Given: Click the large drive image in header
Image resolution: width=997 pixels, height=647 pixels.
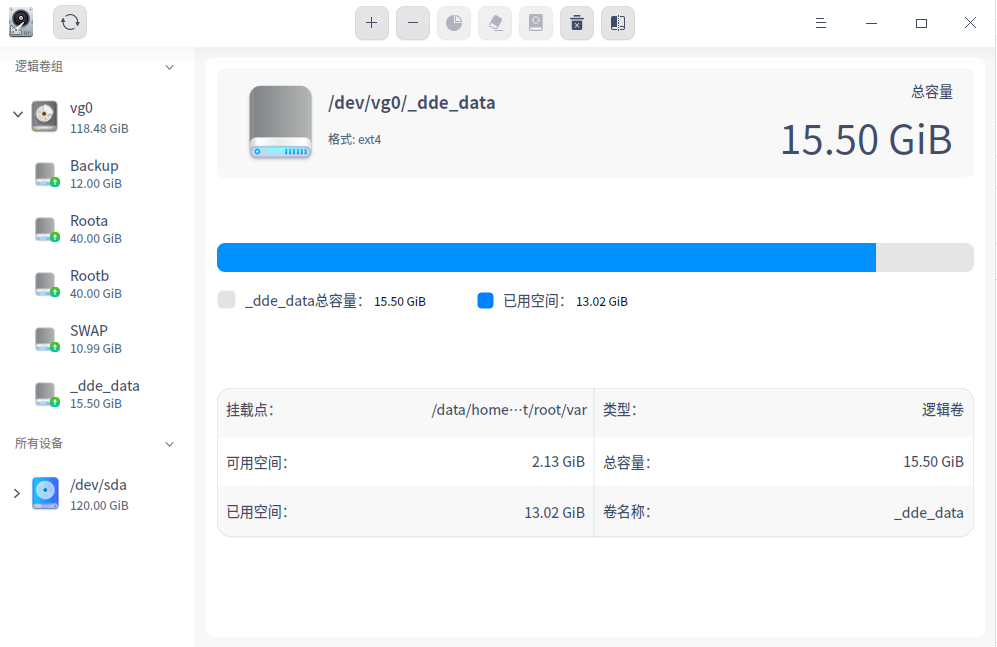Looking at the screenshot, I should pyautogui.click(x=280, y=122).
